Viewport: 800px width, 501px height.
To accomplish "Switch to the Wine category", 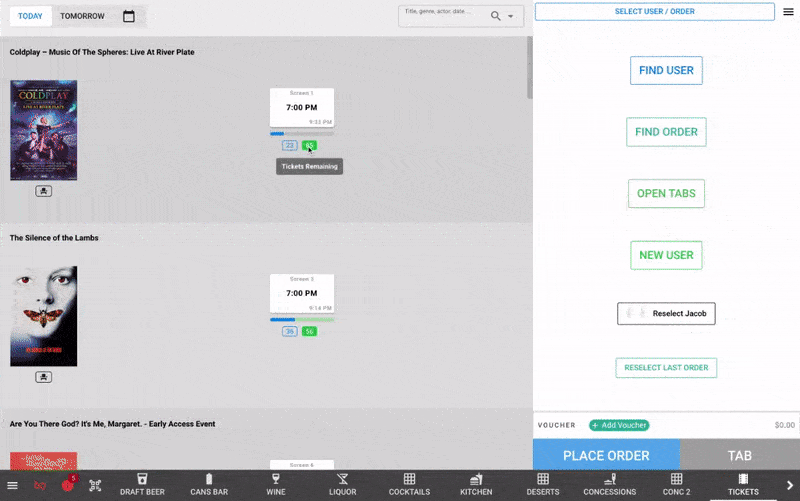I will [x=276, y=485].
